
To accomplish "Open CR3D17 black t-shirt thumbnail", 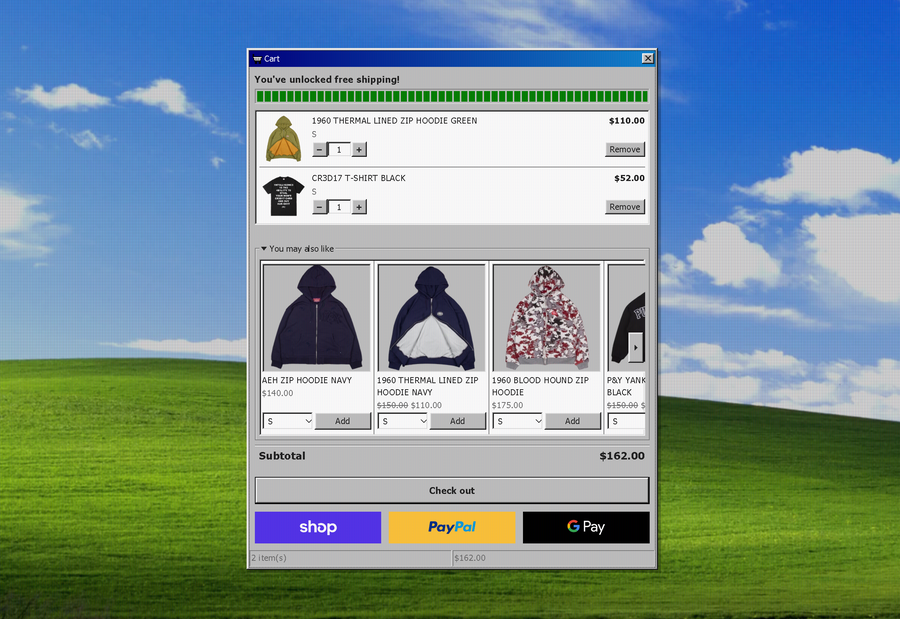I will [284, 196].
